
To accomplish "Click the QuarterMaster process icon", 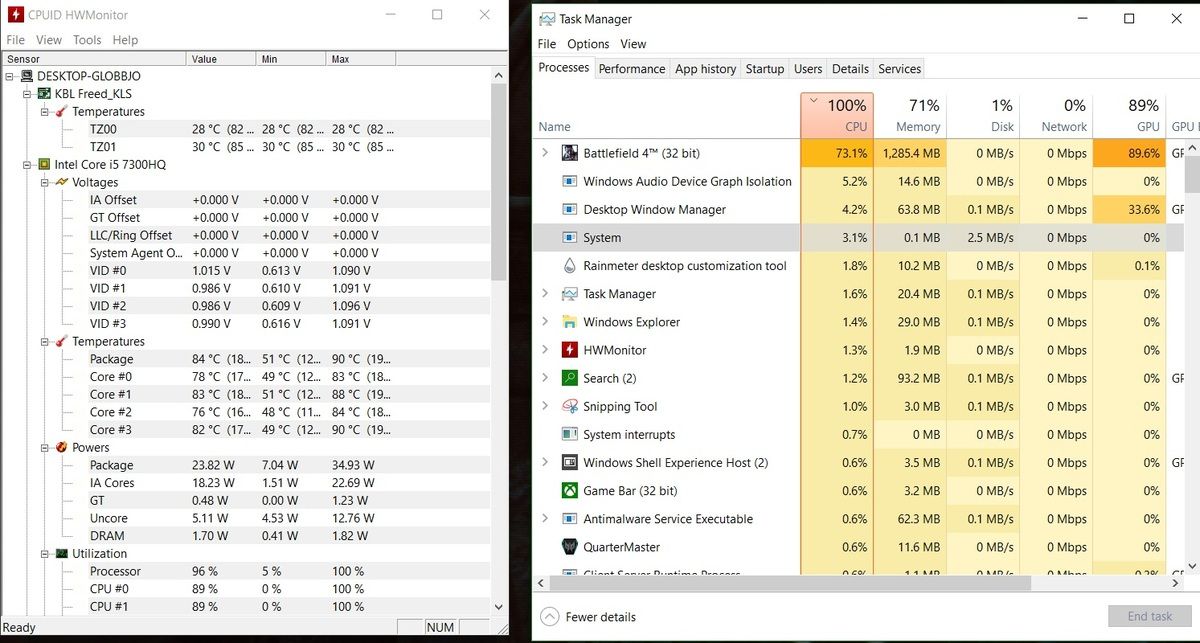I will coord(569,547).
